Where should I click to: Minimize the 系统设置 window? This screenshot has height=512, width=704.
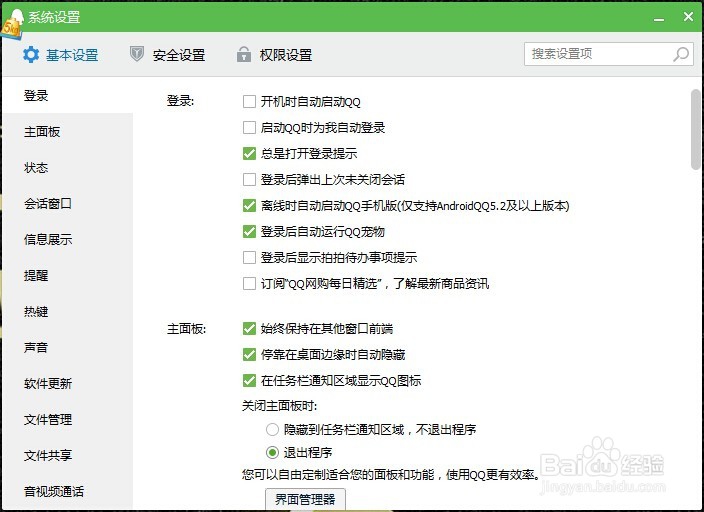(x=659, y=18)
